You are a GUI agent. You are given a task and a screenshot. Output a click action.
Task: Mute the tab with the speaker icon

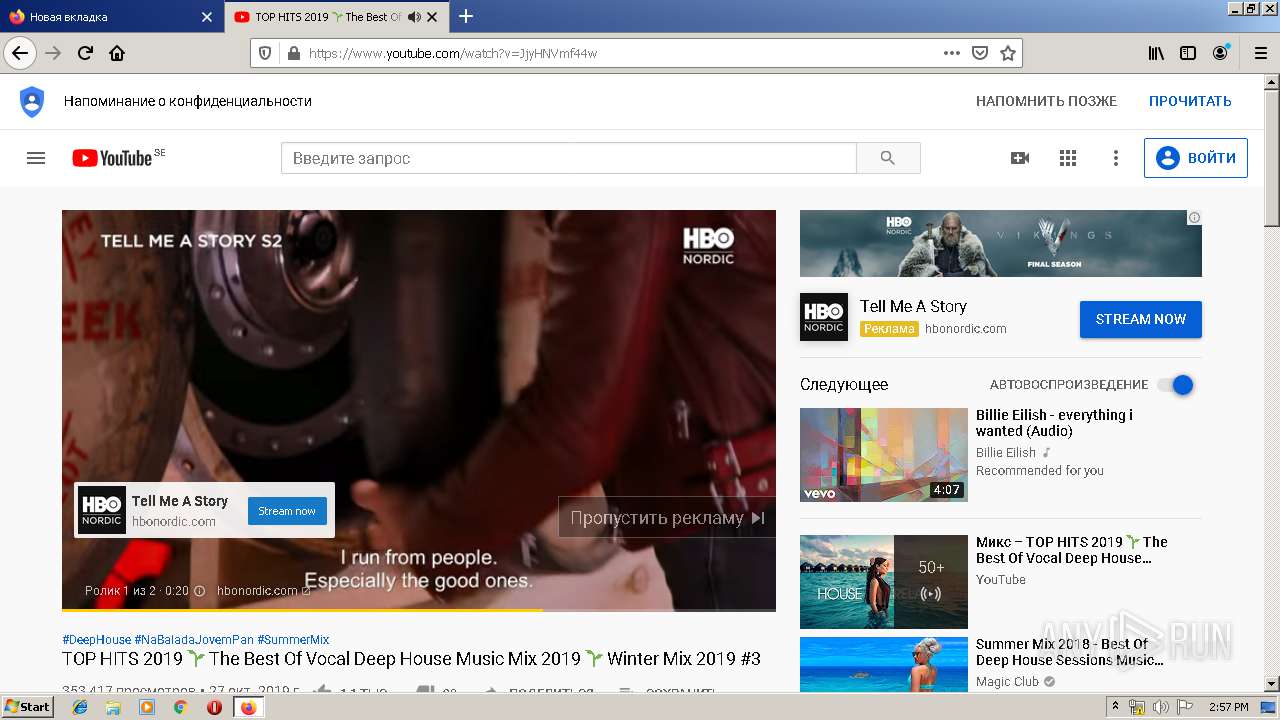(414, 17)
